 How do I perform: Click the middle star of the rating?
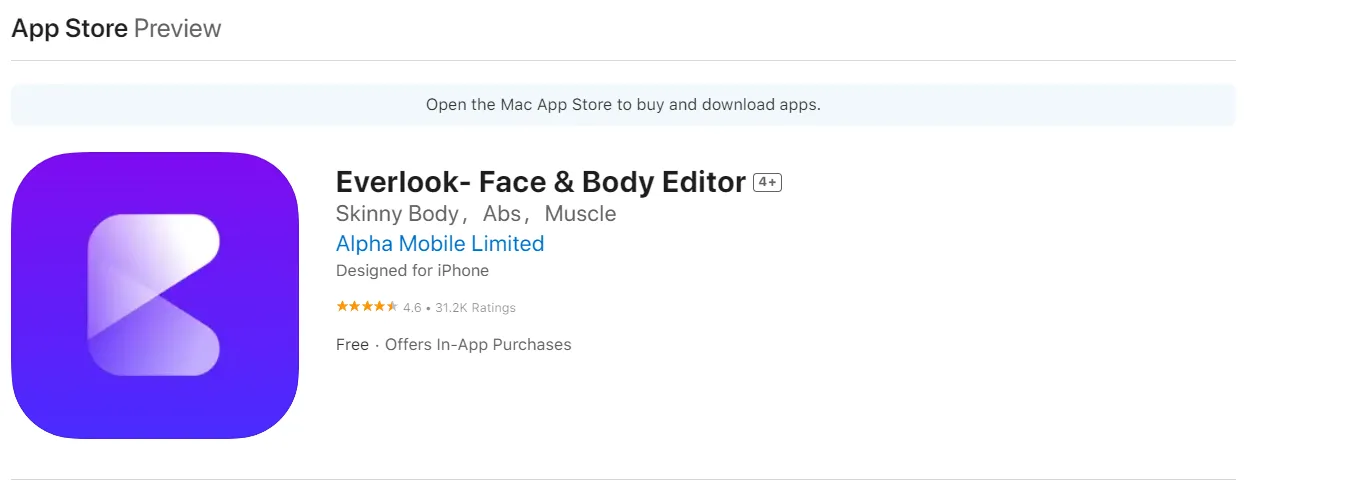tap(367, 307)
